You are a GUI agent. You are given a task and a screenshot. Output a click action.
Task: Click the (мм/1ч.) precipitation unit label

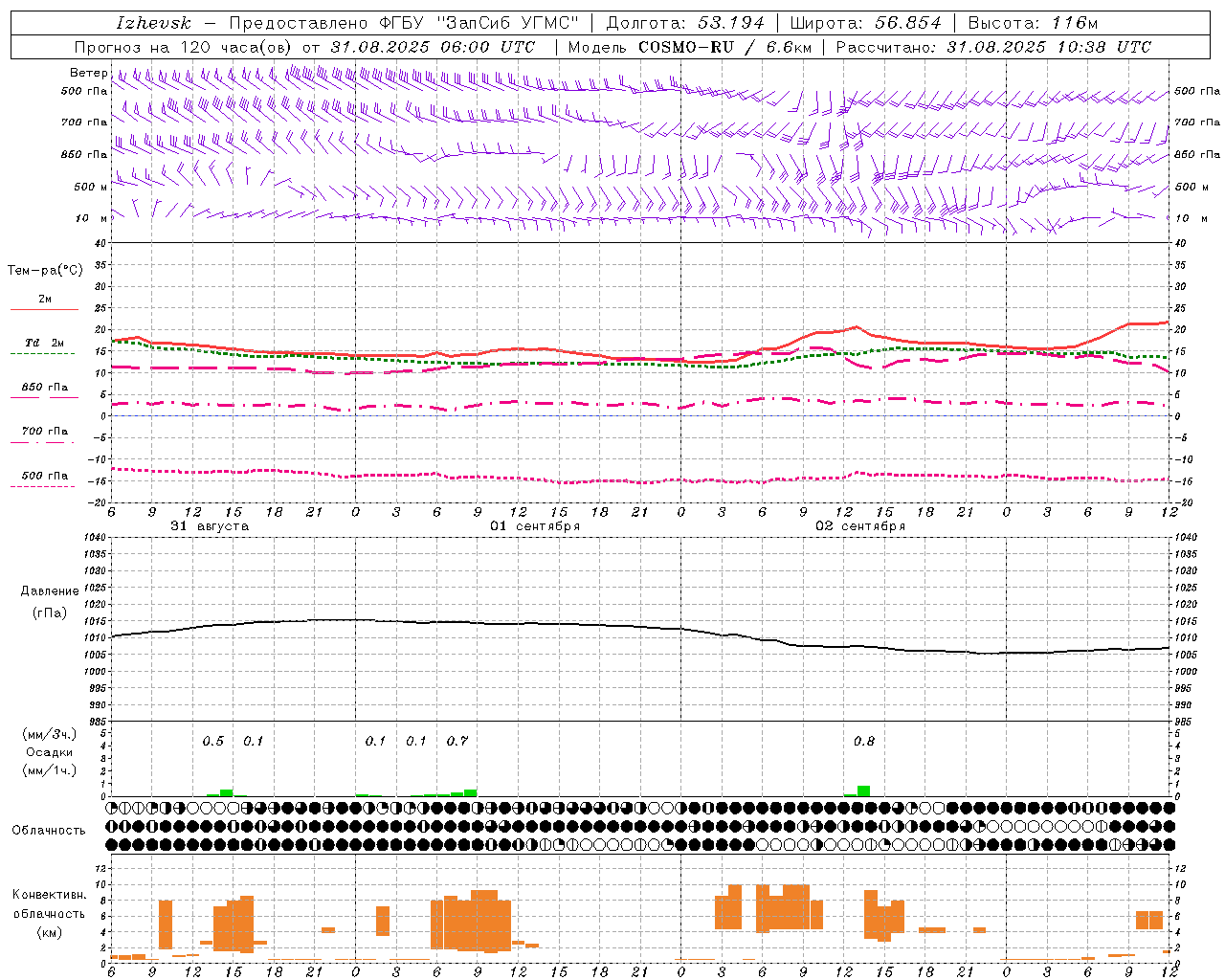(x=50, y=770)
